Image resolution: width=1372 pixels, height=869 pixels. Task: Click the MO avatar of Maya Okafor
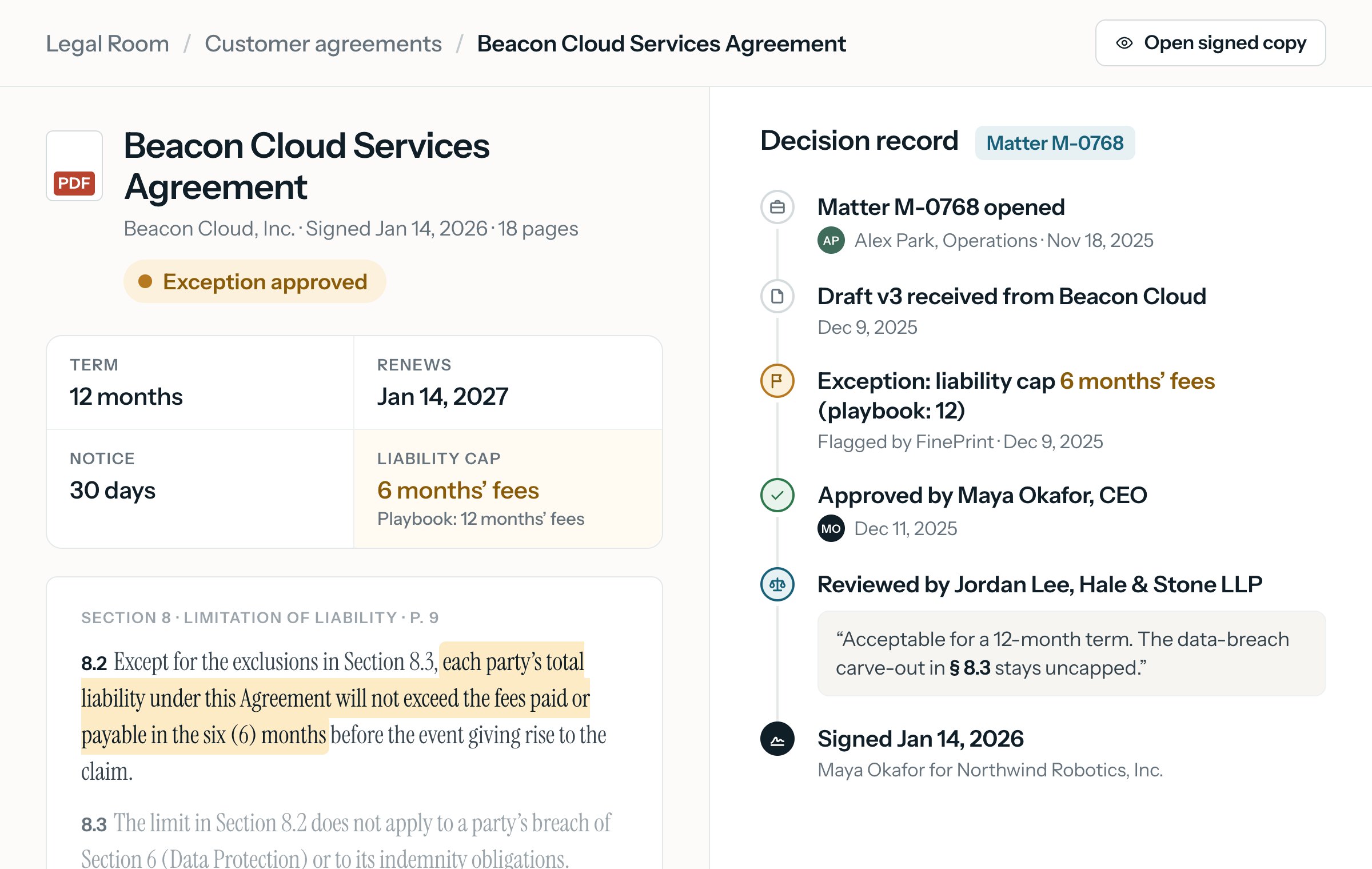(x=831, y=529)
